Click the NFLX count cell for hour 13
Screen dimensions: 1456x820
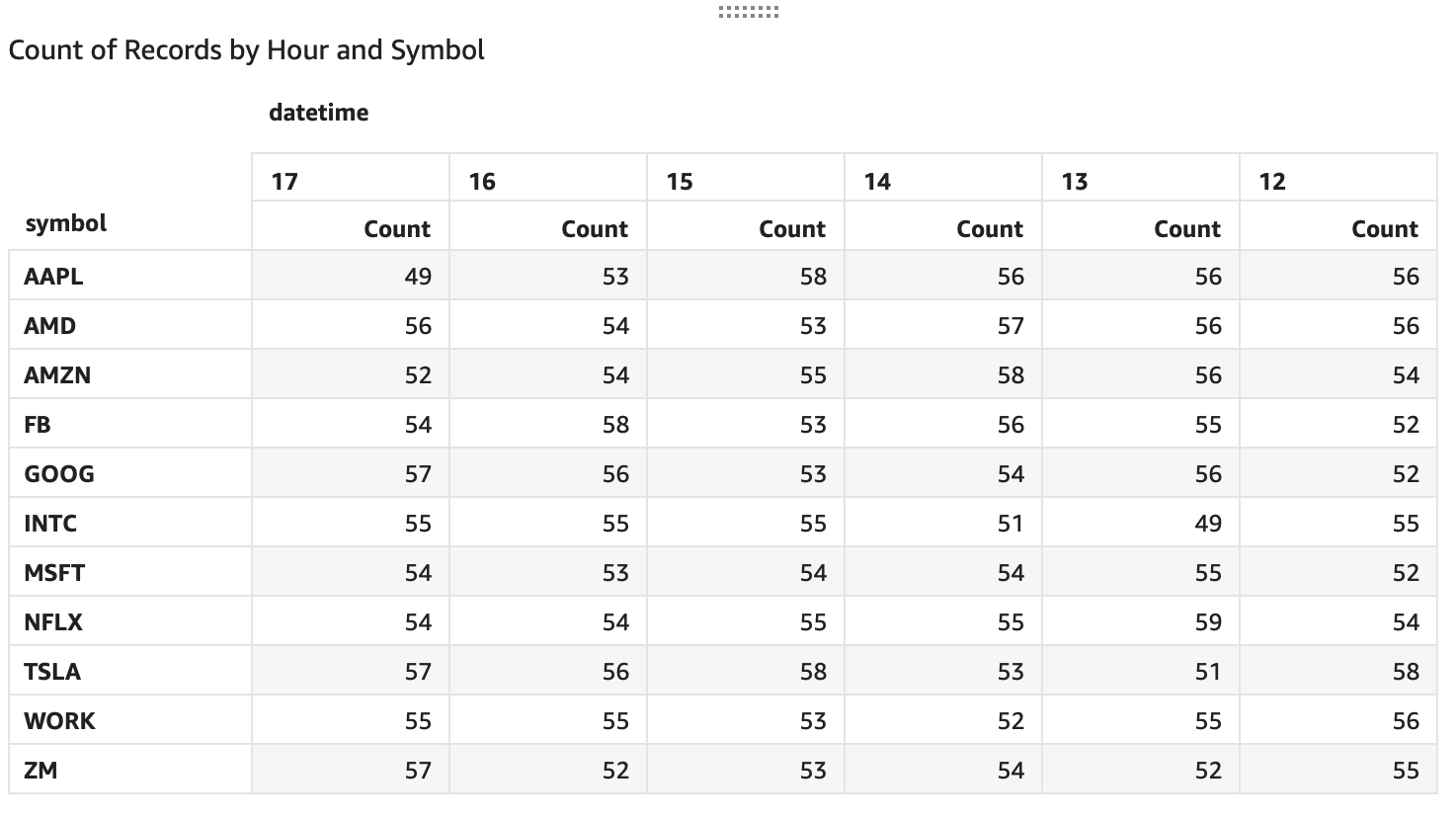pyautogui.click(x=1208, y=622)
